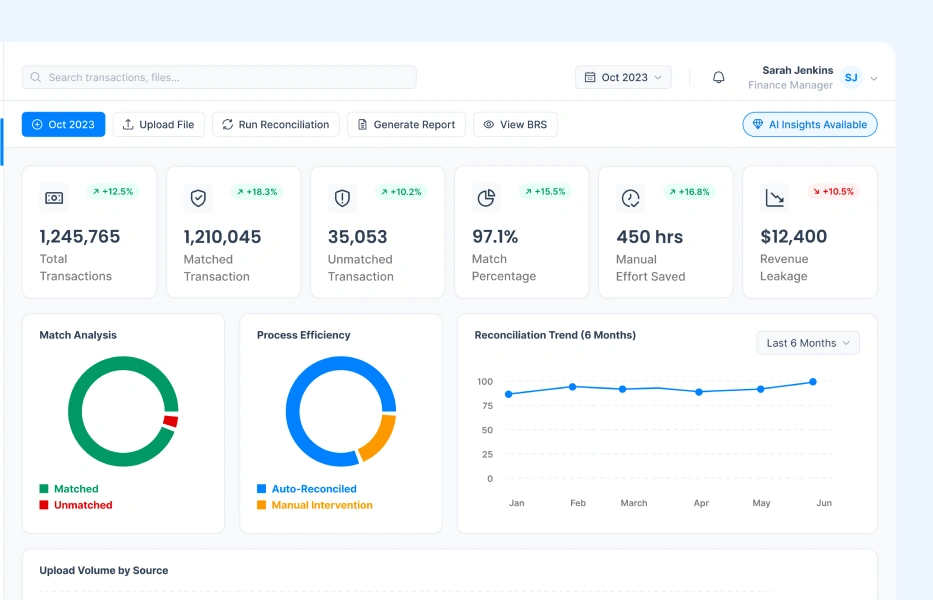The width and height of the screenshot is (933, 600).
Task: Focus the Search transactions input field
Action: point(220,78)
